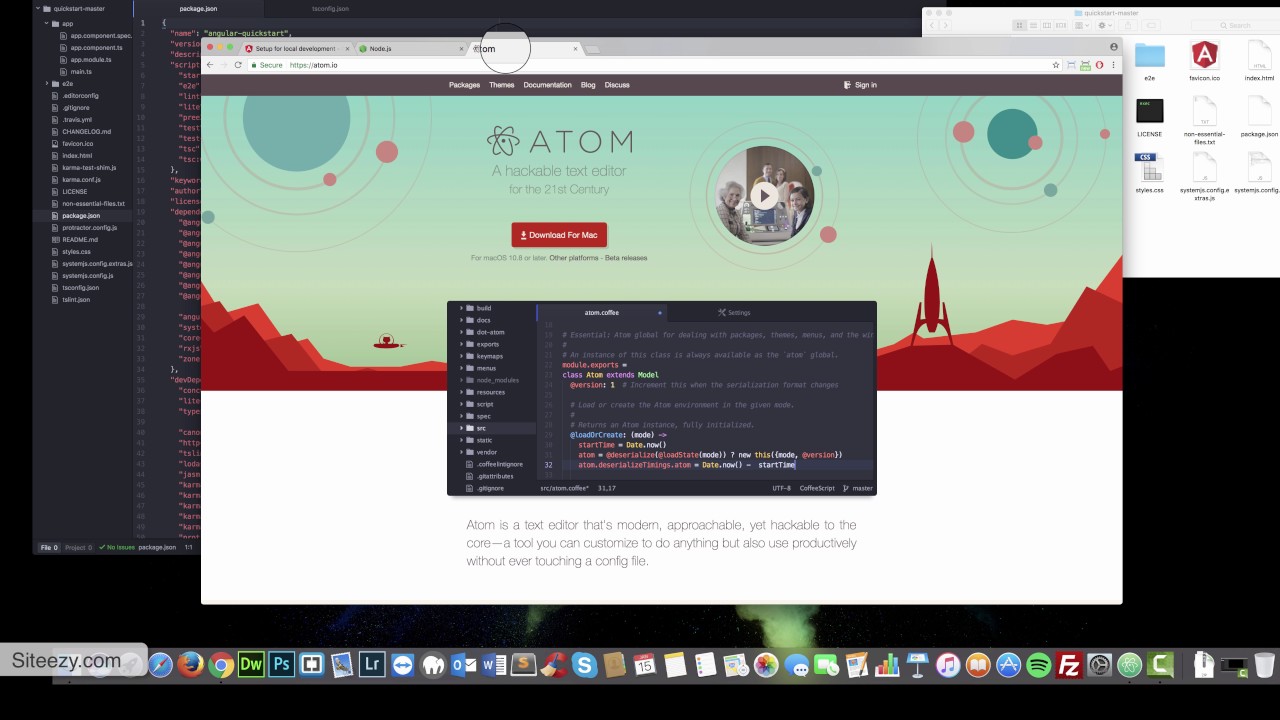Click the Finder share button
The height and width of the screenshot is (720, 1280).
(1129, 25)
